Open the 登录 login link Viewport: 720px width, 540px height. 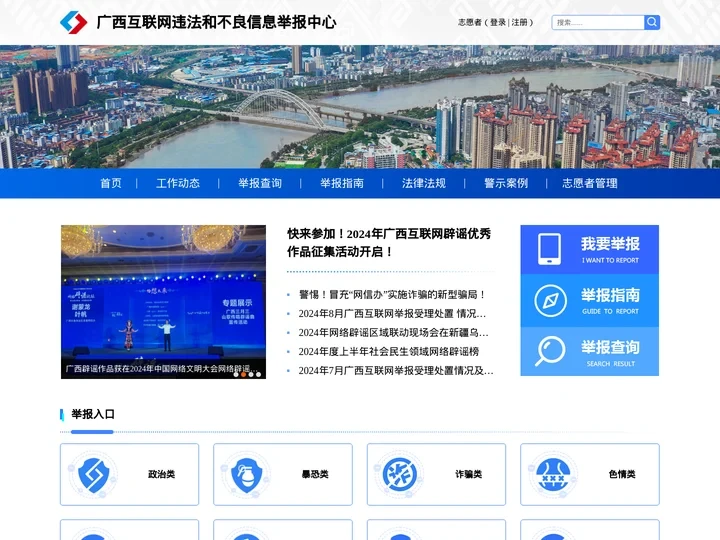point(498,22)
